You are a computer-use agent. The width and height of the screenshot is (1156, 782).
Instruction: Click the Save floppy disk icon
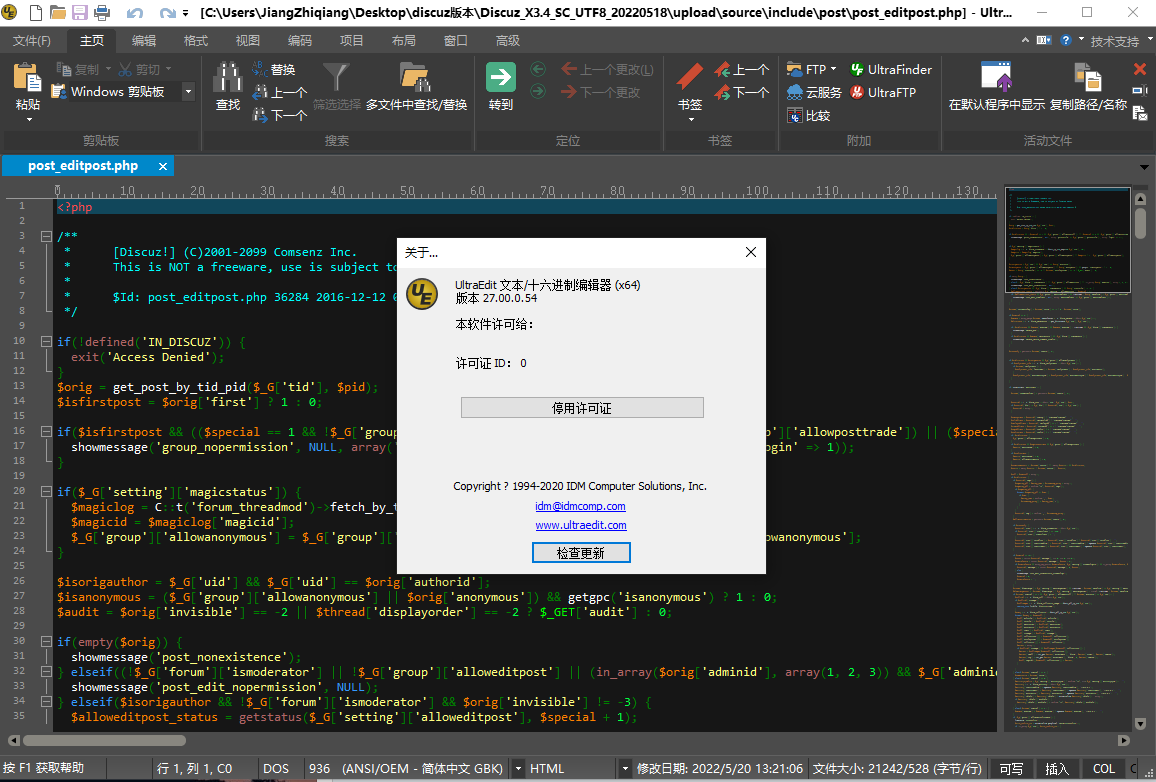80,13
